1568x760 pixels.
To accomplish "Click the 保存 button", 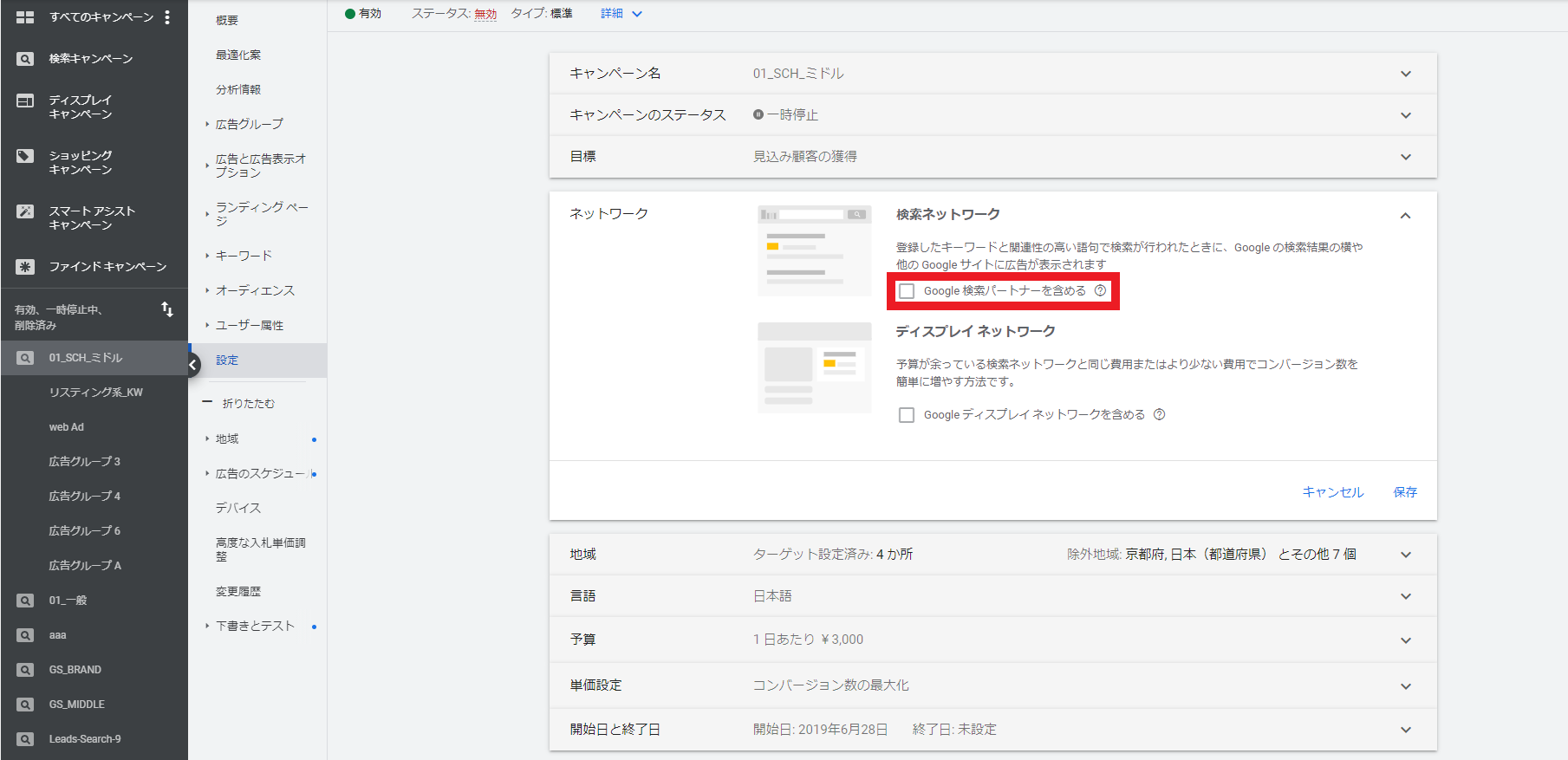I will point(1405,492).
